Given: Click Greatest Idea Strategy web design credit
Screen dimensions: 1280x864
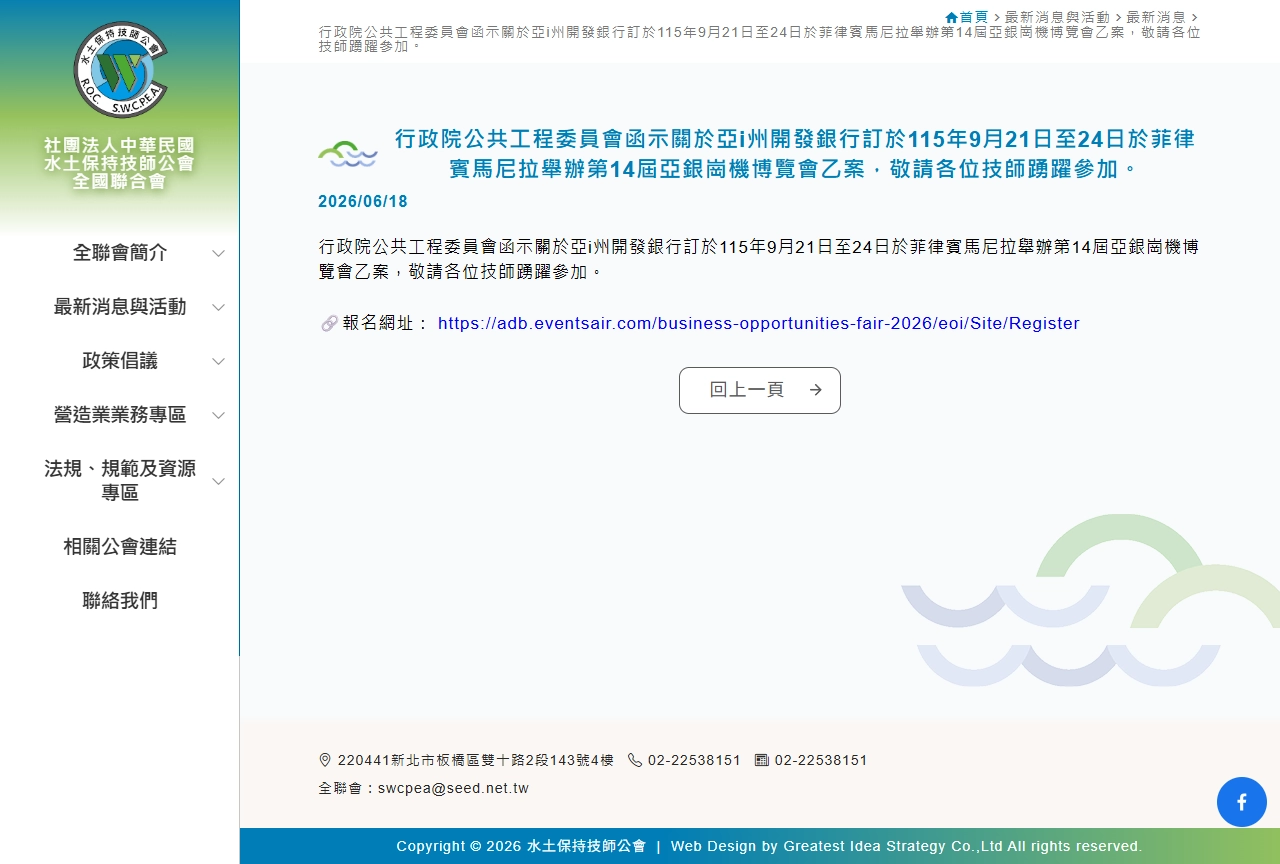Looking at the screenshot, I should tap(906, 846).
